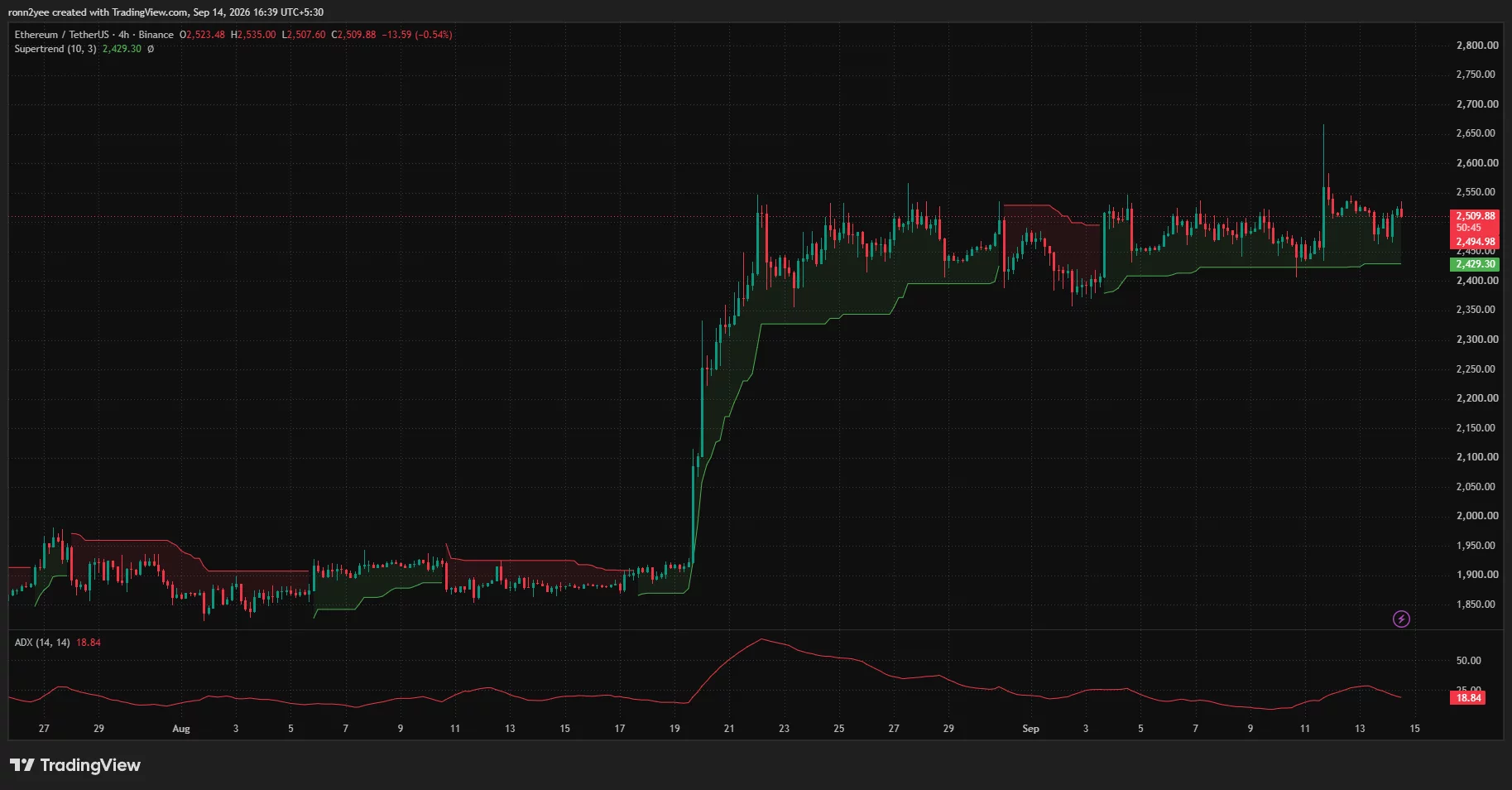Click the Sep date label on time axis
This screenshot has width=1512, height=790.
[x=1030, y=729]
